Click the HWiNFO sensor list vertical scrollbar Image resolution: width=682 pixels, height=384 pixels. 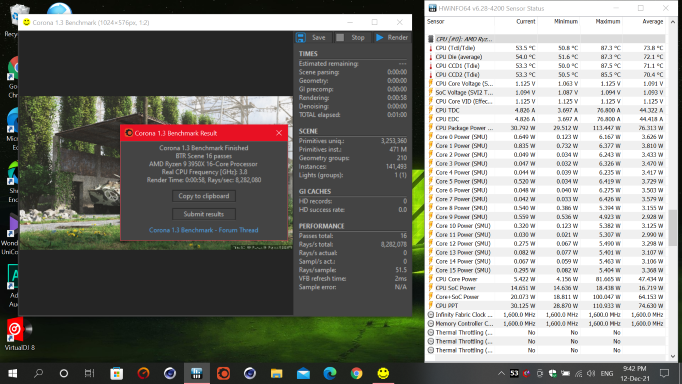click(673, 227)
